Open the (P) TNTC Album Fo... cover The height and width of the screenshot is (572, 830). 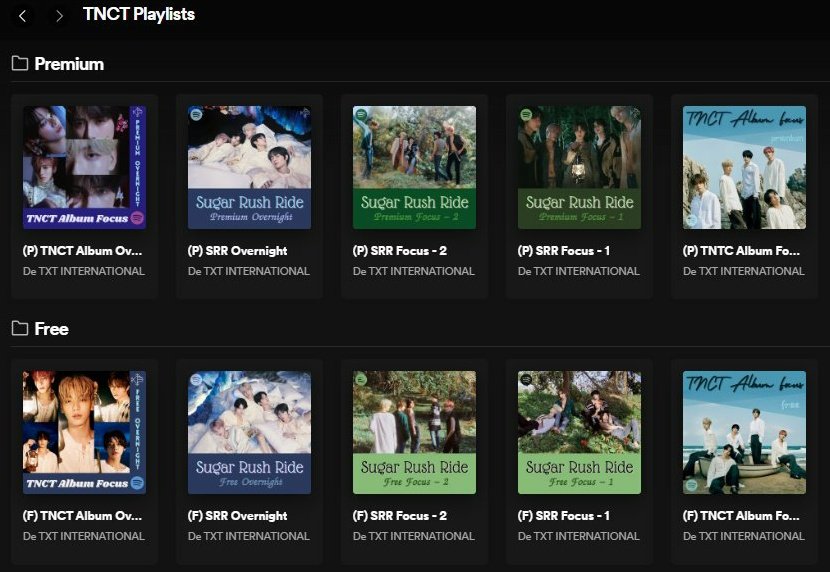(744, 167)
